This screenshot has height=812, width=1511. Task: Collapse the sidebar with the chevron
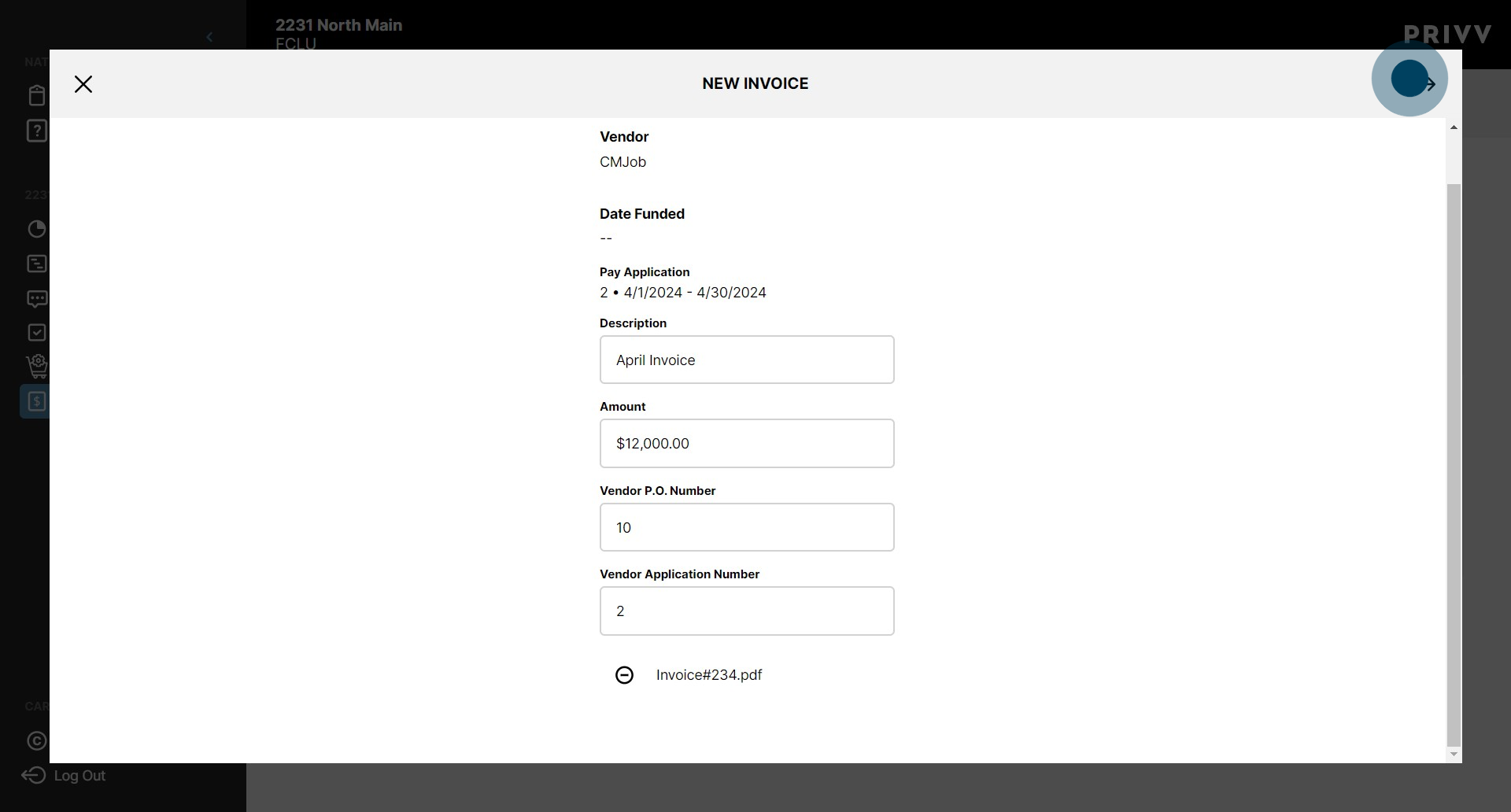tap(209, 37)
